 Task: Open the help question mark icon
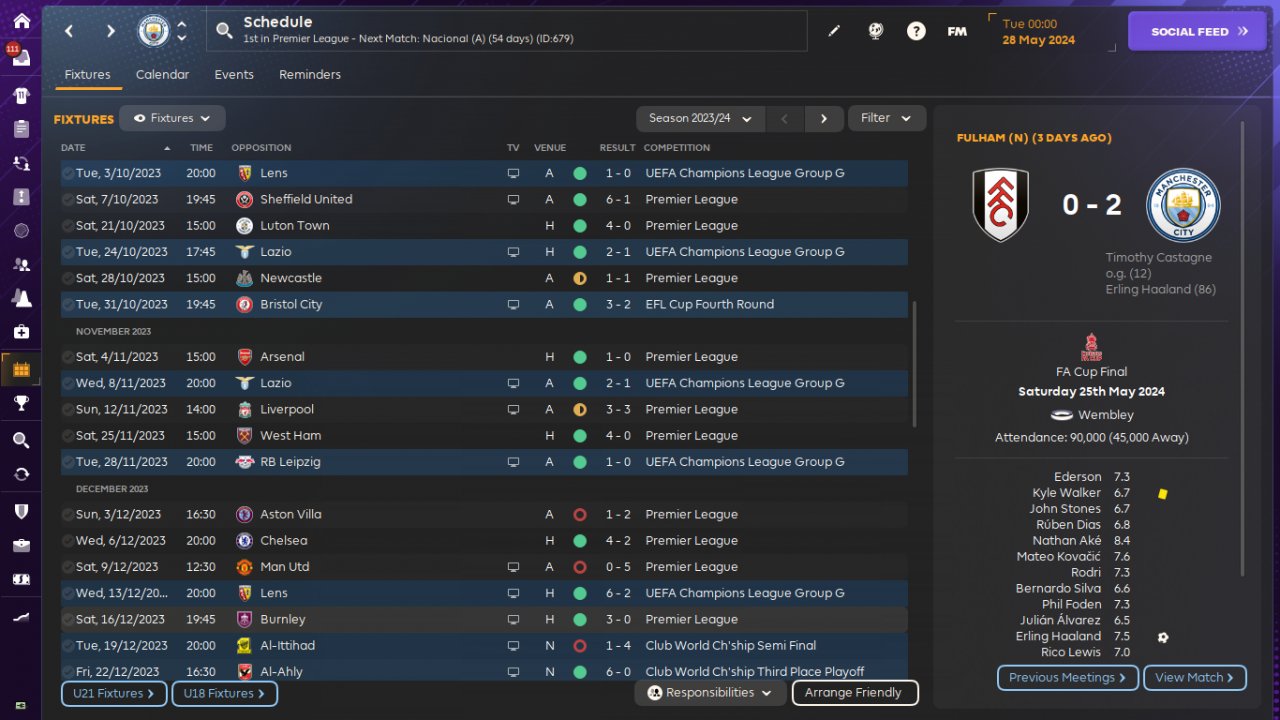[x=916, y=31]
